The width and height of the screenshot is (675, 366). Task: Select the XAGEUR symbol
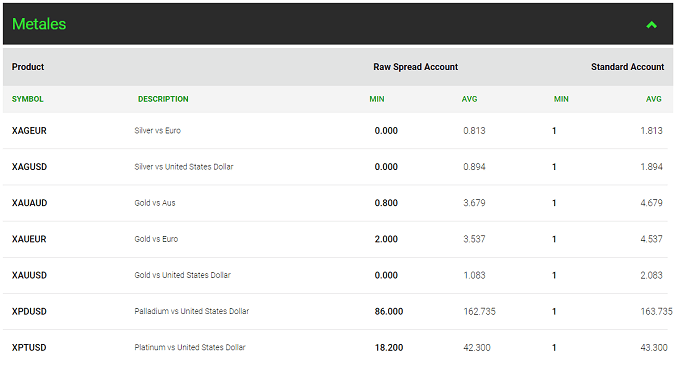[x=29, y=130]
